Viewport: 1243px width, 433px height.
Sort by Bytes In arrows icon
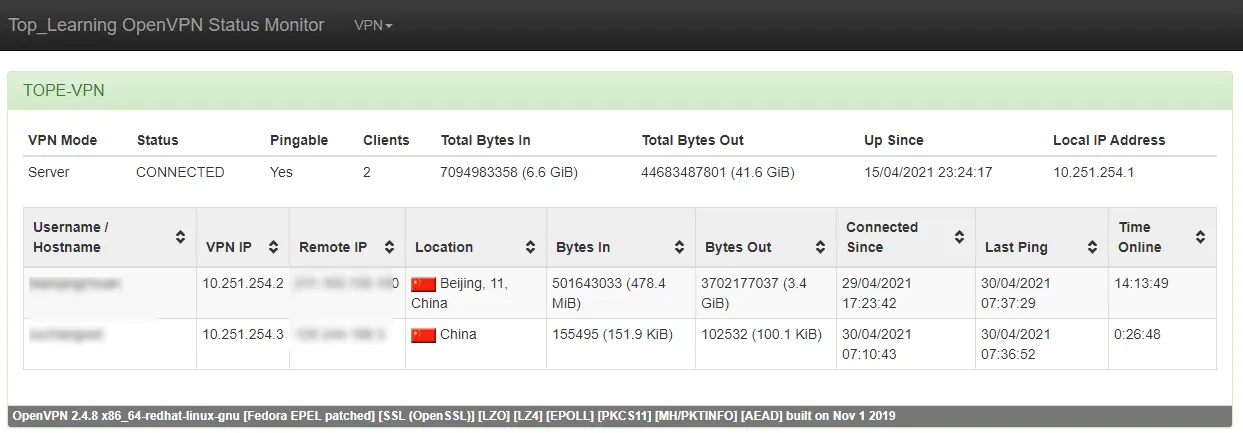pos(680,247)
